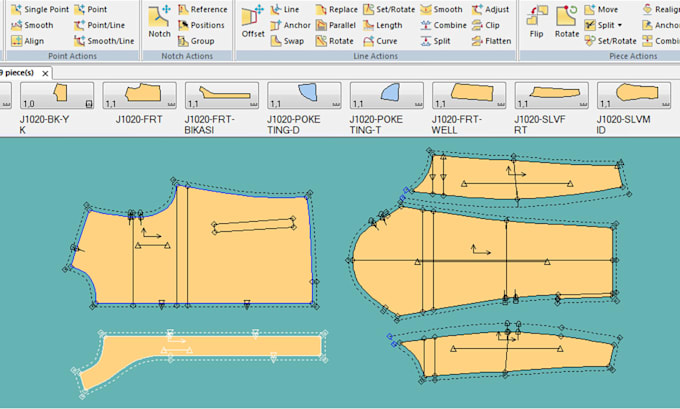
Task: Choose the Align point tool
Action: pos(28,41)
